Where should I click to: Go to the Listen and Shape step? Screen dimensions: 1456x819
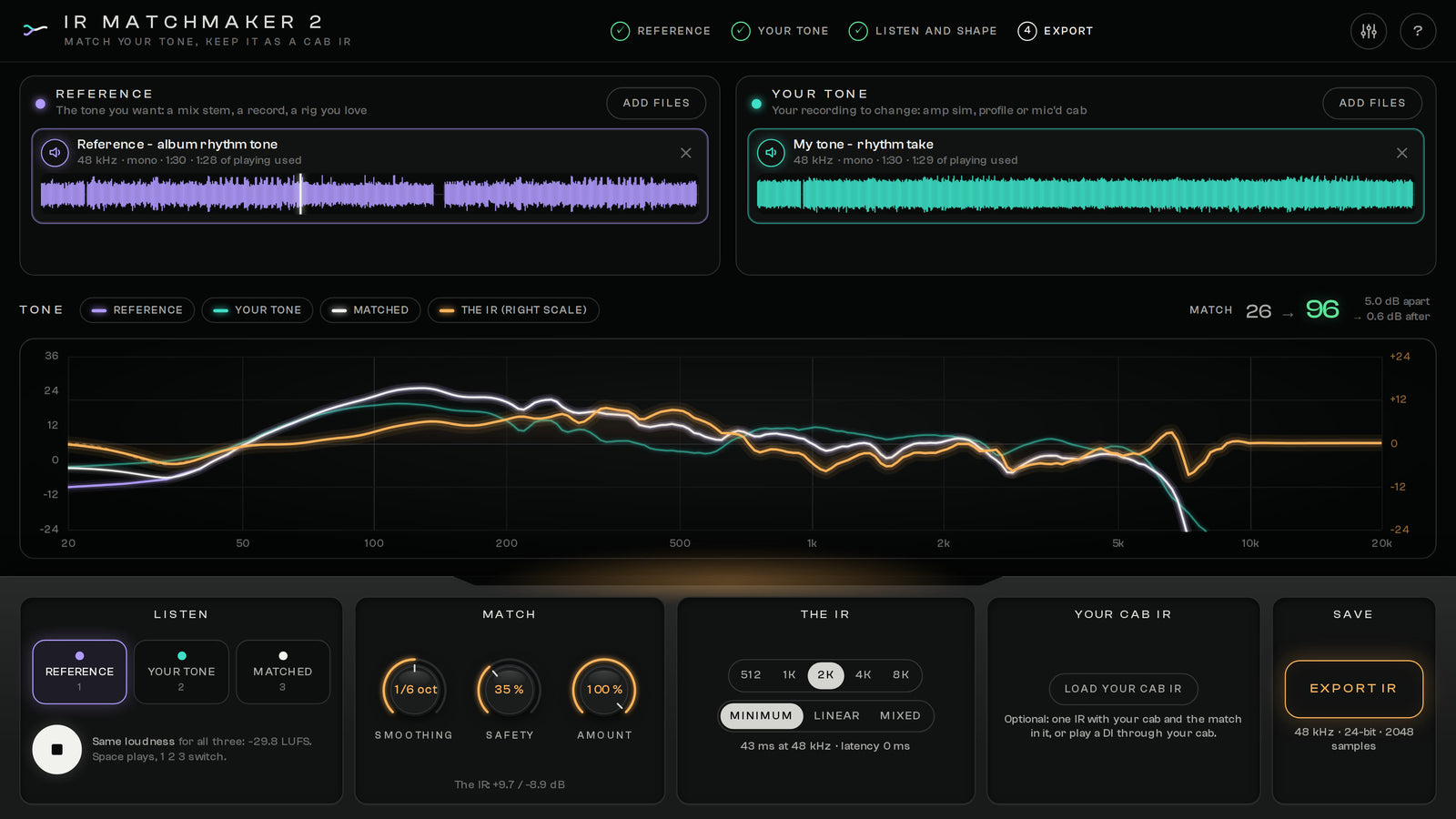(923, 31)
